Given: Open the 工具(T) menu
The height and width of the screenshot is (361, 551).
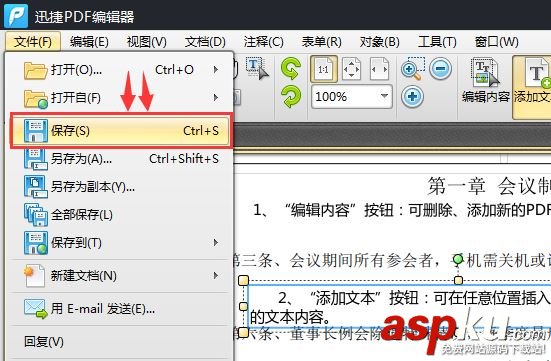Looking at the screenshot, I should [x=437, y=42].
